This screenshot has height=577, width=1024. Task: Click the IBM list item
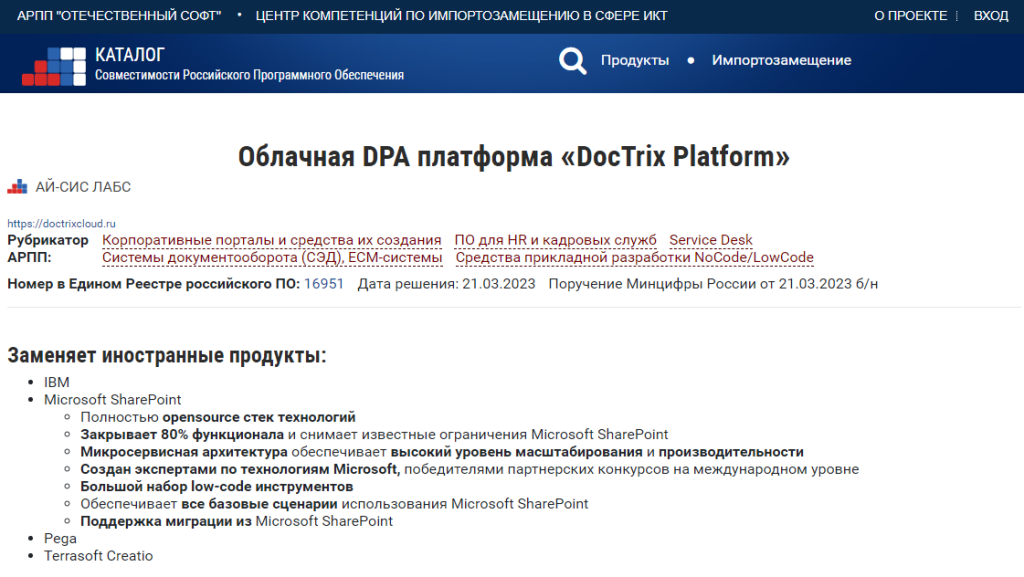57,382
